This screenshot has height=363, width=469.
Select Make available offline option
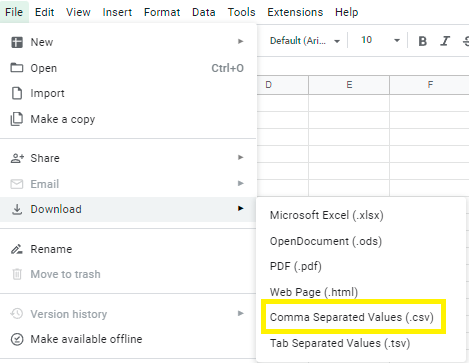pos(128,339)
